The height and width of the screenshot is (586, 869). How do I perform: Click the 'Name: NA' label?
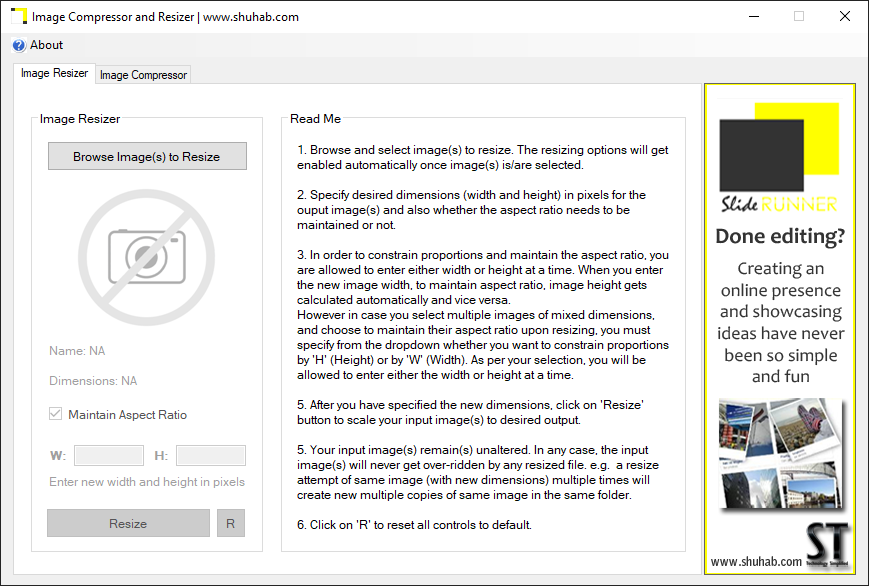pos(77,351)
